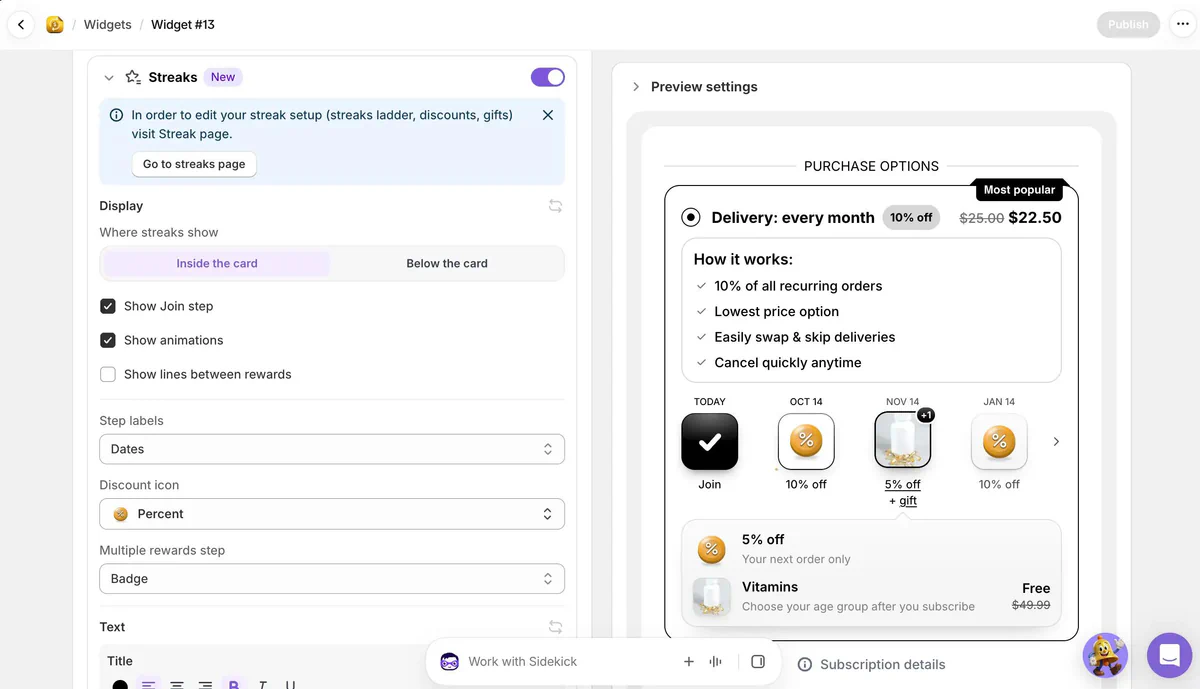This screenshot has width=1200, height=689.
Task: Open the app home logo icon
Action: 55,24
